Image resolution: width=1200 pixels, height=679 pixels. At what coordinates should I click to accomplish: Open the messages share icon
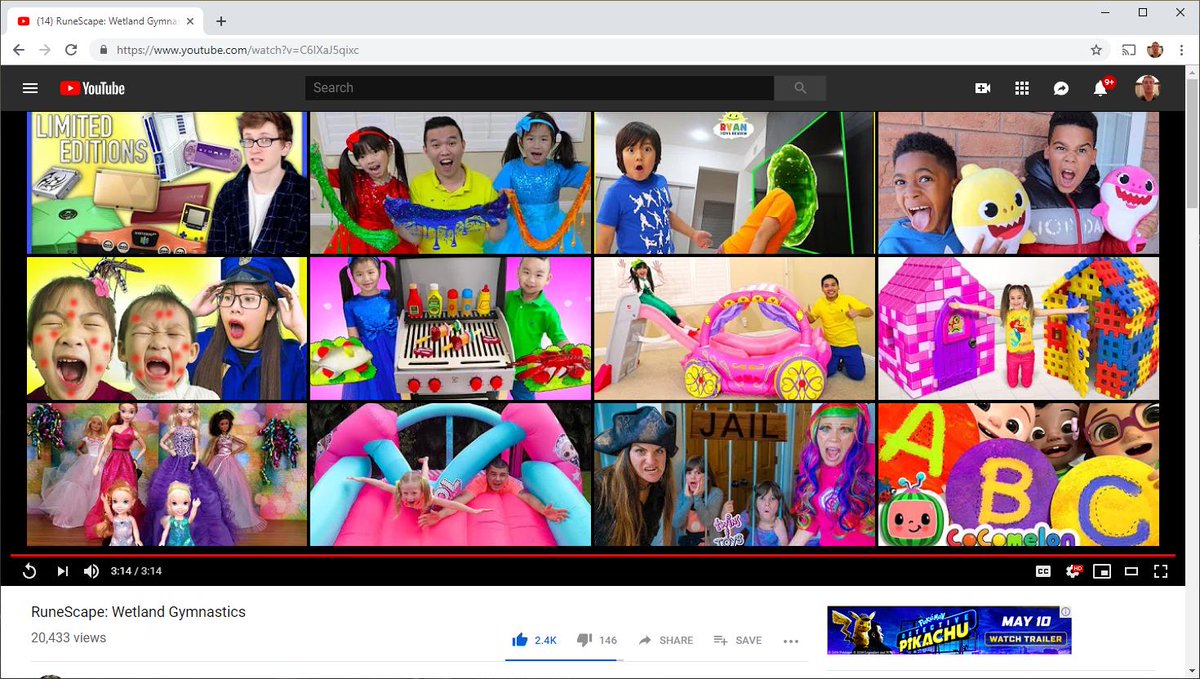pos(1061,88)
